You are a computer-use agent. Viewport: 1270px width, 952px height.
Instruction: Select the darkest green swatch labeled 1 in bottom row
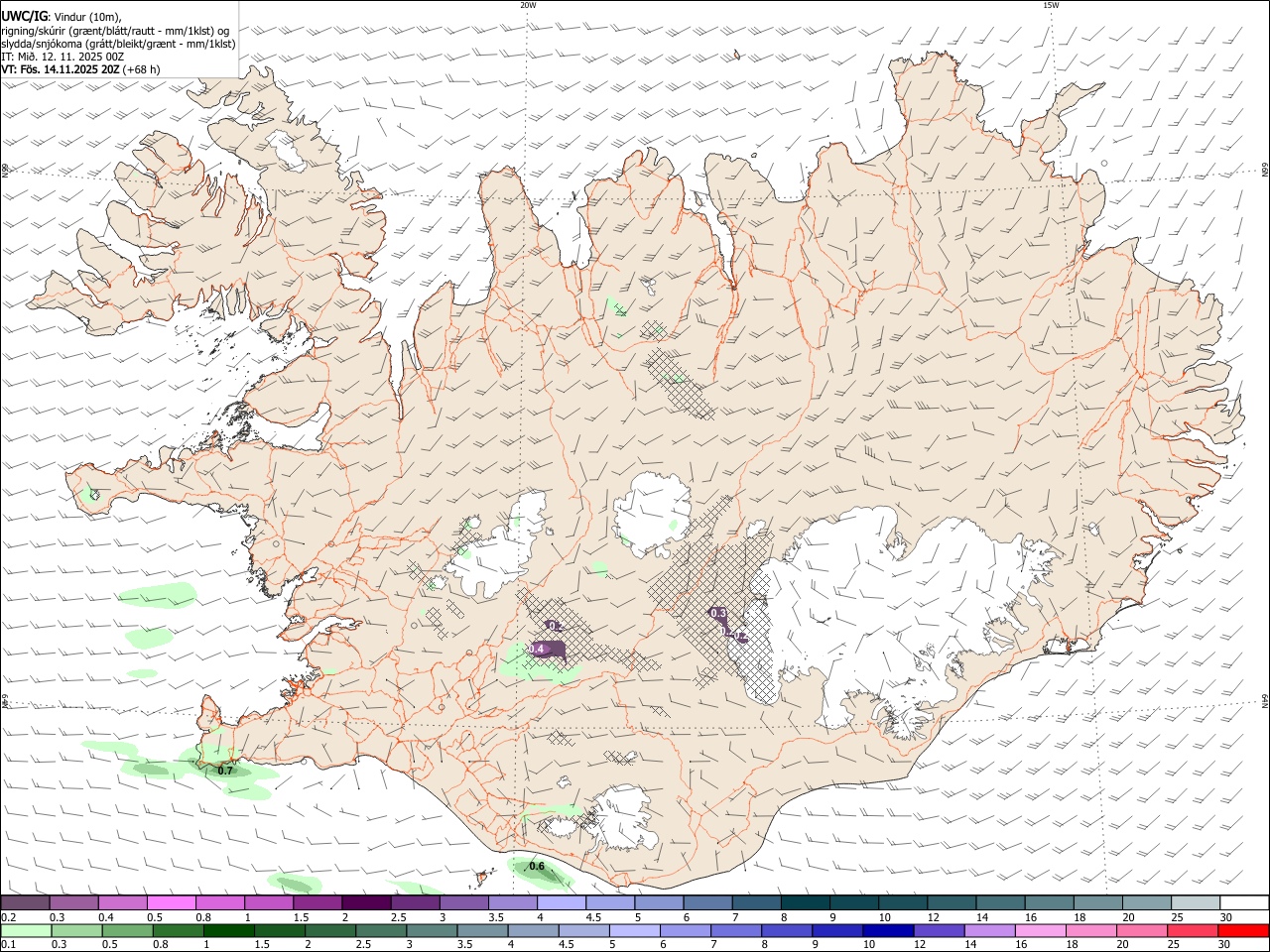(x=228, y=931)
